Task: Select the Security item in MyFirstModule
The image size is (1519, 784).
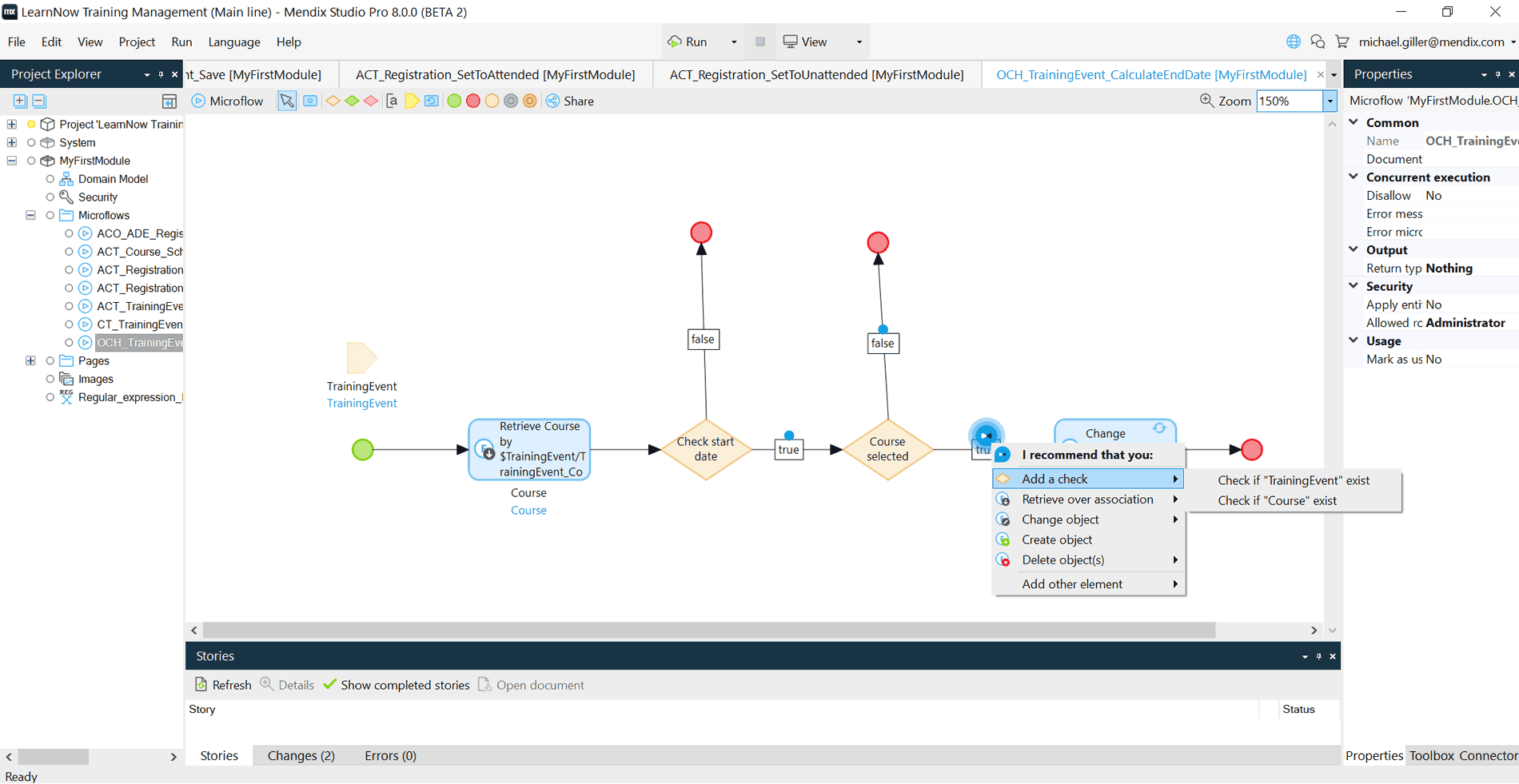Action: 98,197
